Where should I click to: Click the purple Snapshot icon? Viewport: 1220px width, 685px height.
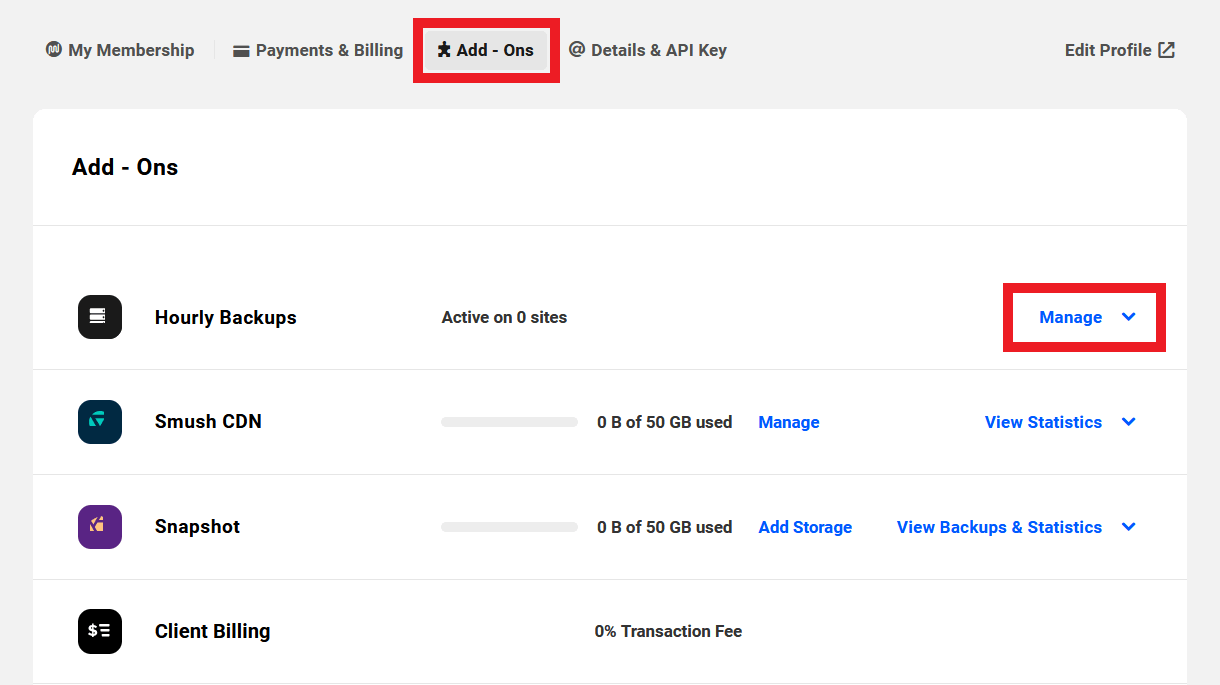click(100, 527)
